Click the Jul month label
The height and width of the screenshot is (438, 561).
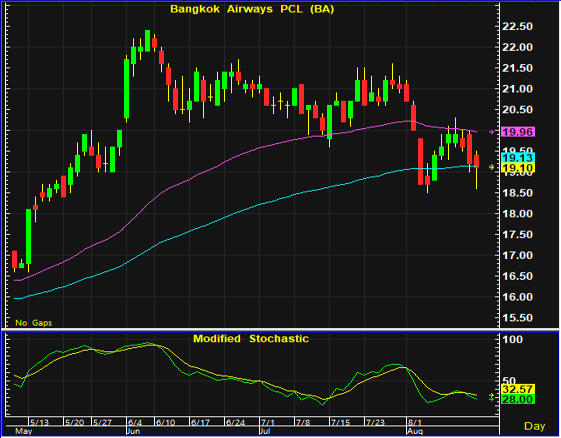pos(265,431)
